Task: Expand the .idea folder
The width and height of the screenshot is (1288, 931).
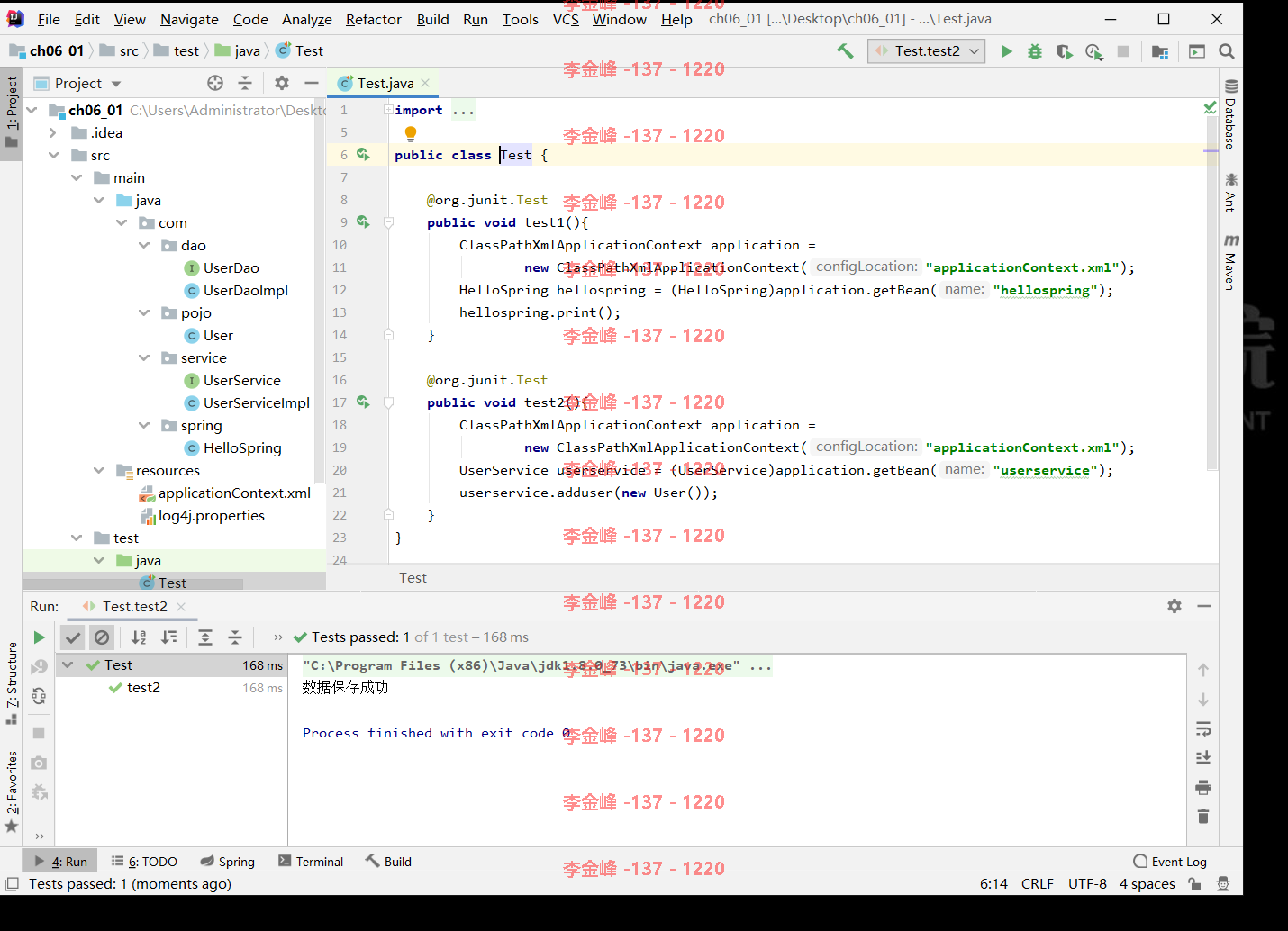Action: tap(52, 132)
